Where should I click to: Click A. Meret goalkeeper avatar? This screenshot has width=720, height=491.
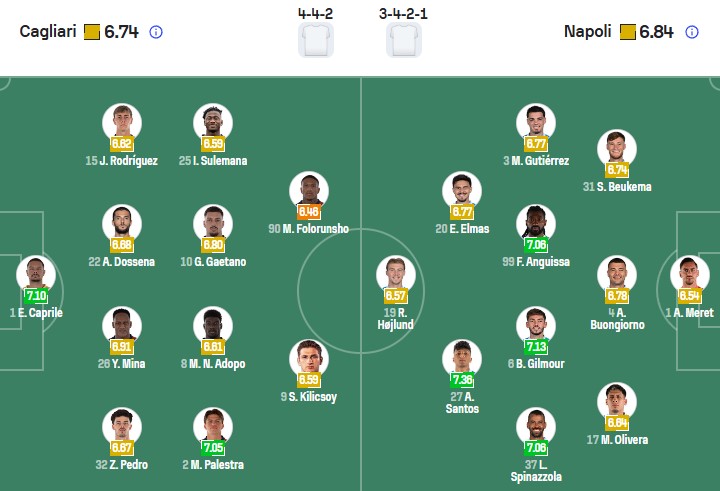coord(689,273)
